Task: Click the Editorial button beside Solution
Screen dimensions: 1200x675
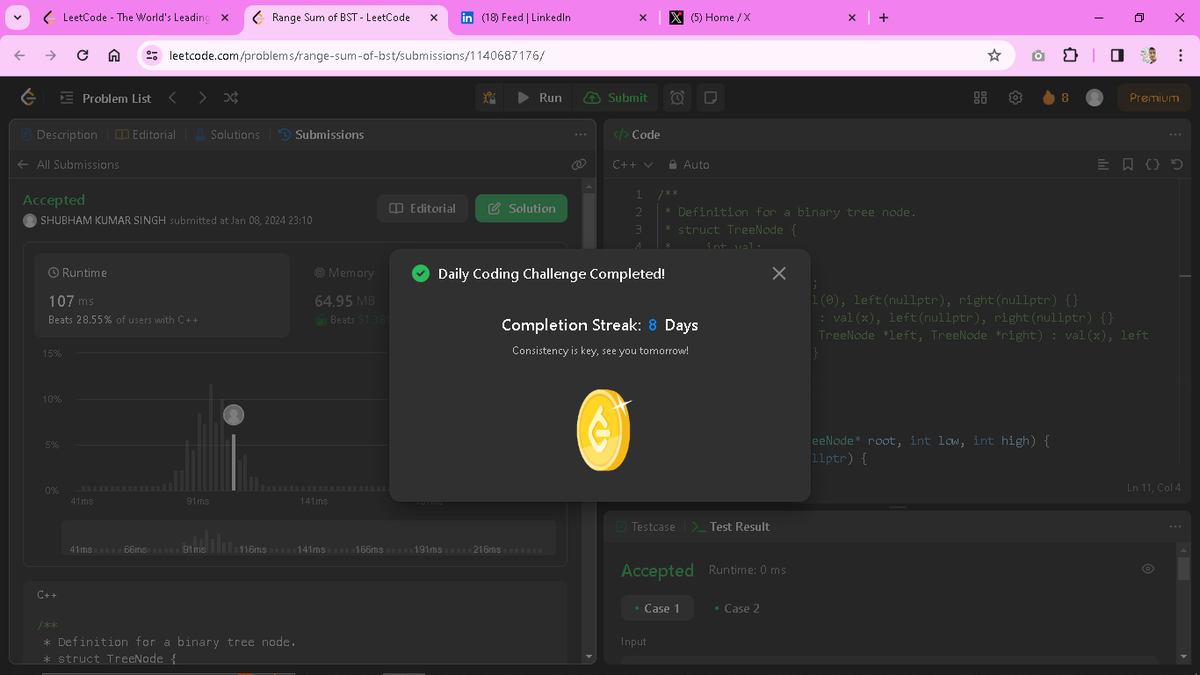Action: coord(422,208)
